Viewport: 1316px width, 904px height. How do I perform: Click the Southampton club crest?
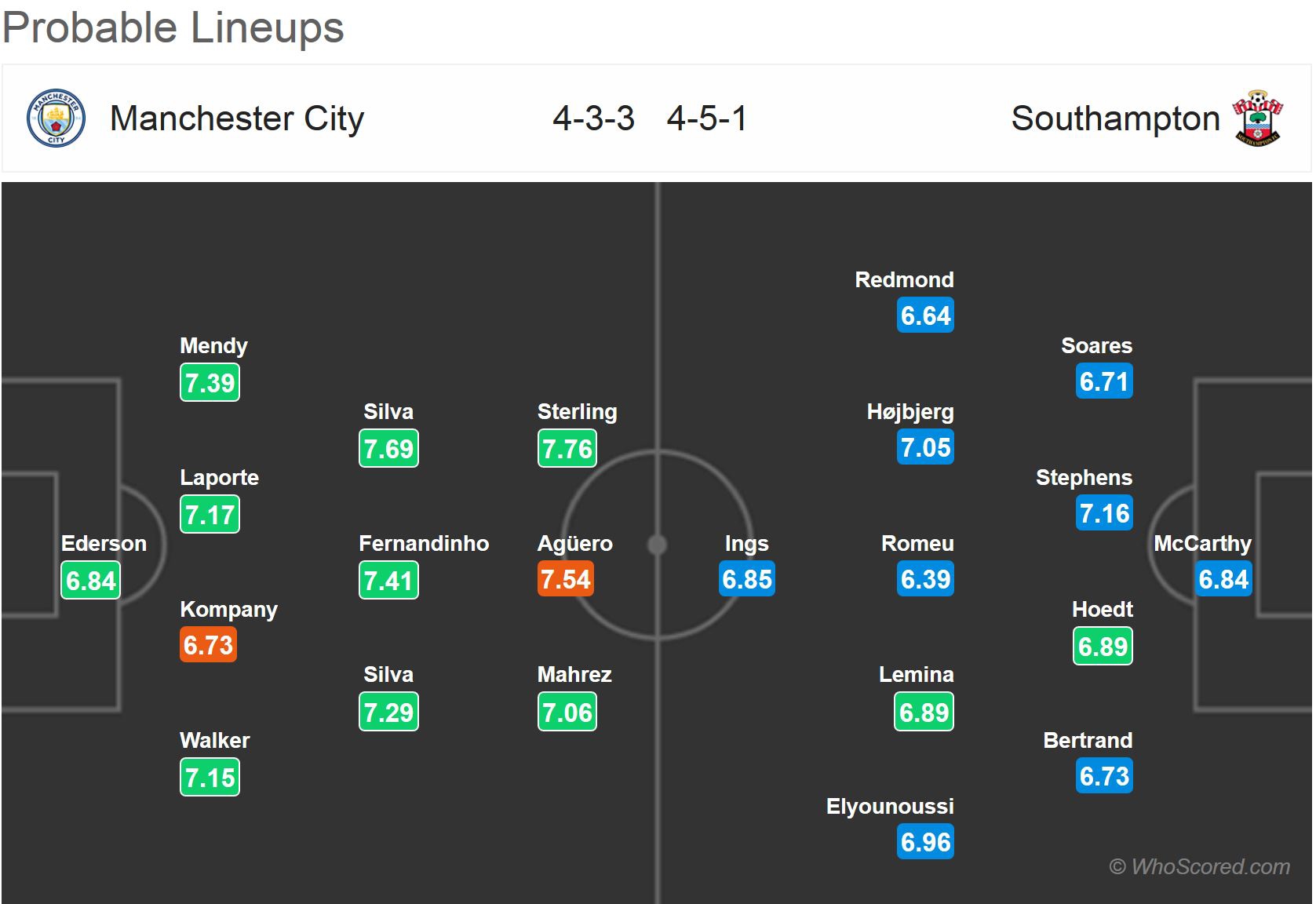tap(1258, 118)
